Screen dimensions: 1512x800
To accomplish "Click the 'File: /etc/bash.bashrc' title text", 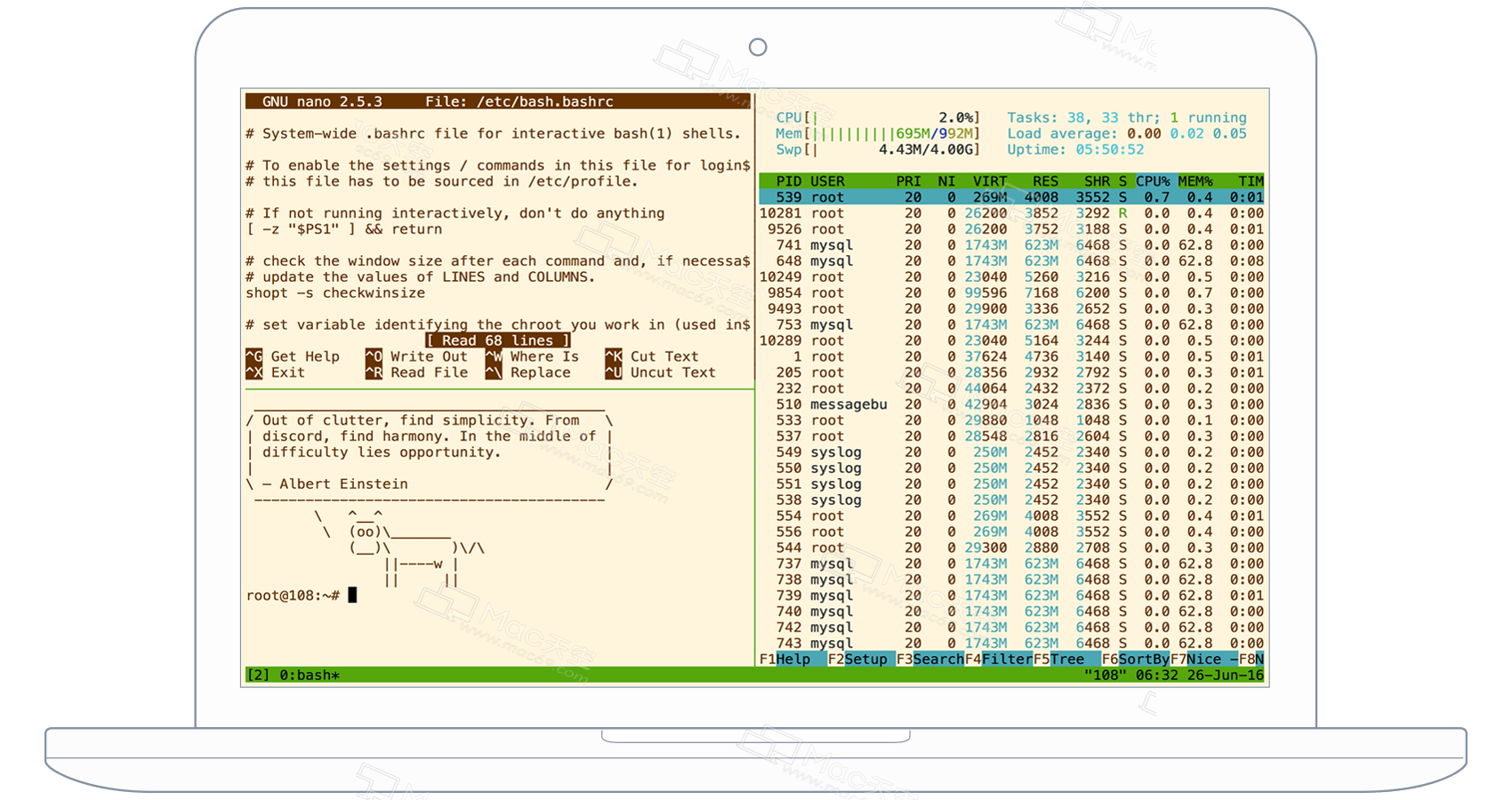I will [519, 101].
